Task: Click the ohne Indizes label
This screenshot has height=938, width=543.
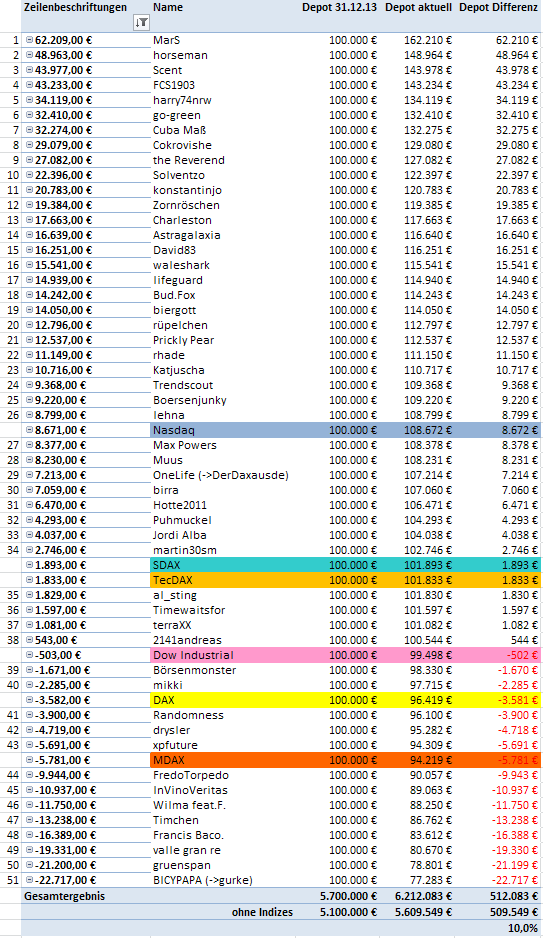Action: point(263,912)
